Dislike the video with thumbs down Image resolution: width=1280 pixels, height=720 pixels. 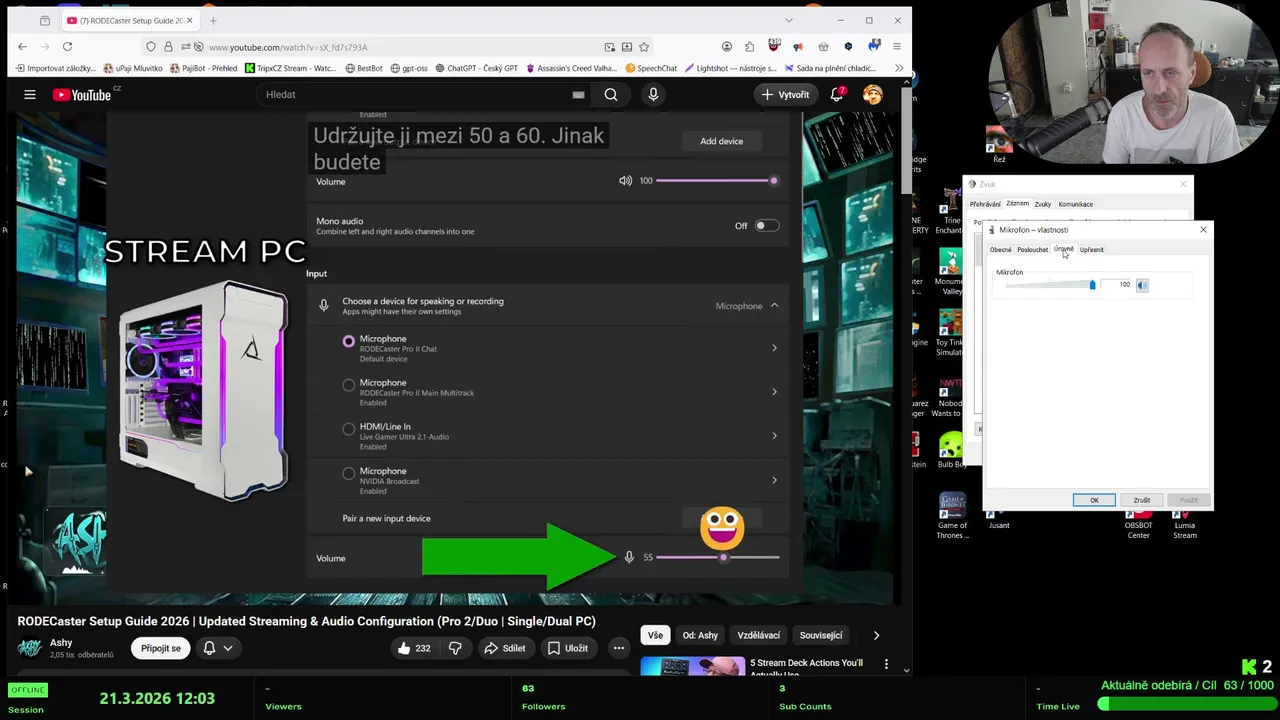[455, 648]
